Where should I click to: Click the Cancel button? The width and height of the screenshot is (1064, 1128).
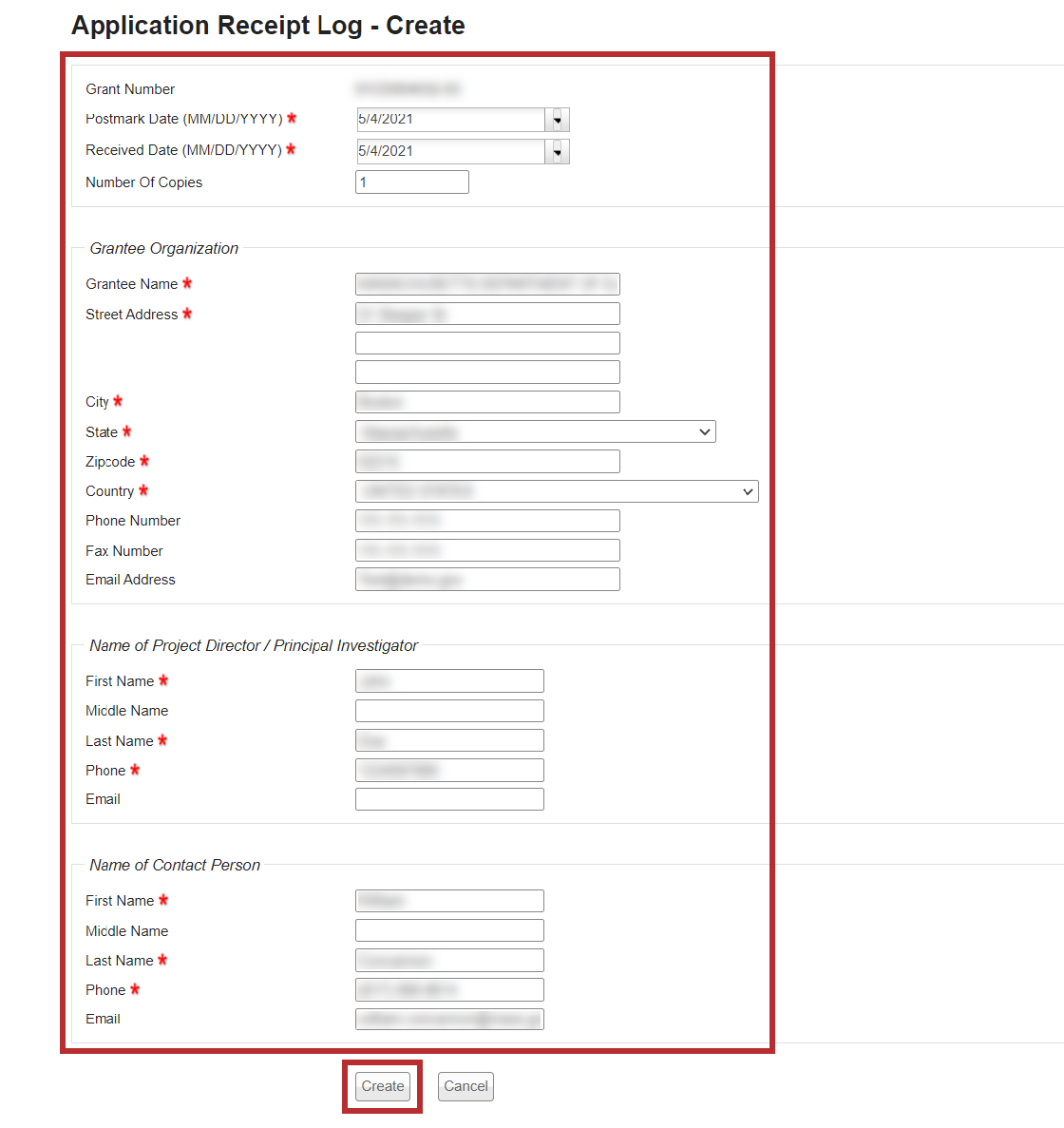tap(465, 1086)
